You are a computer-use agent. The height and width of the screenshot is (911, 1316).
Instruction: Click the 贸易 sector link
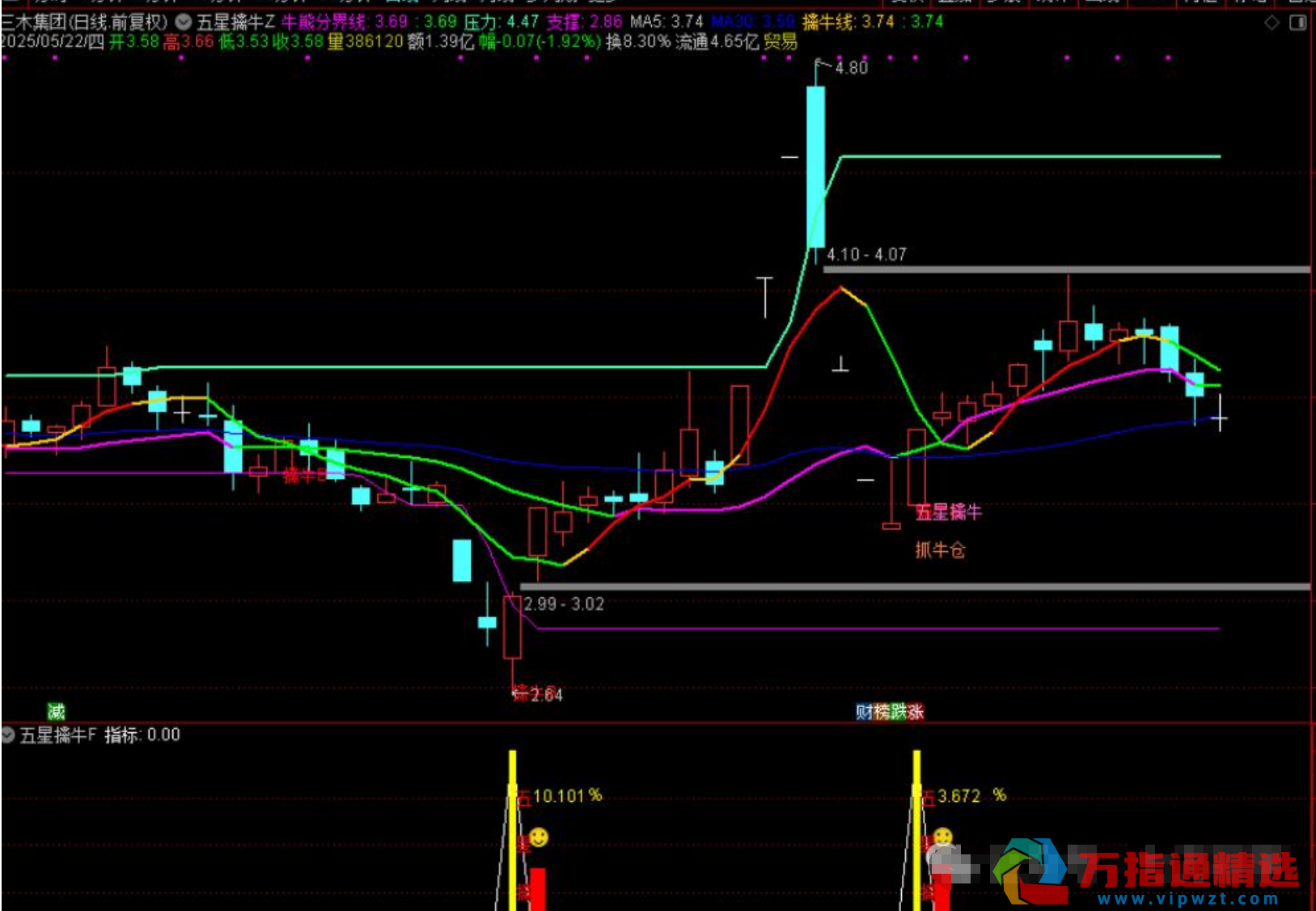(780, 41)
